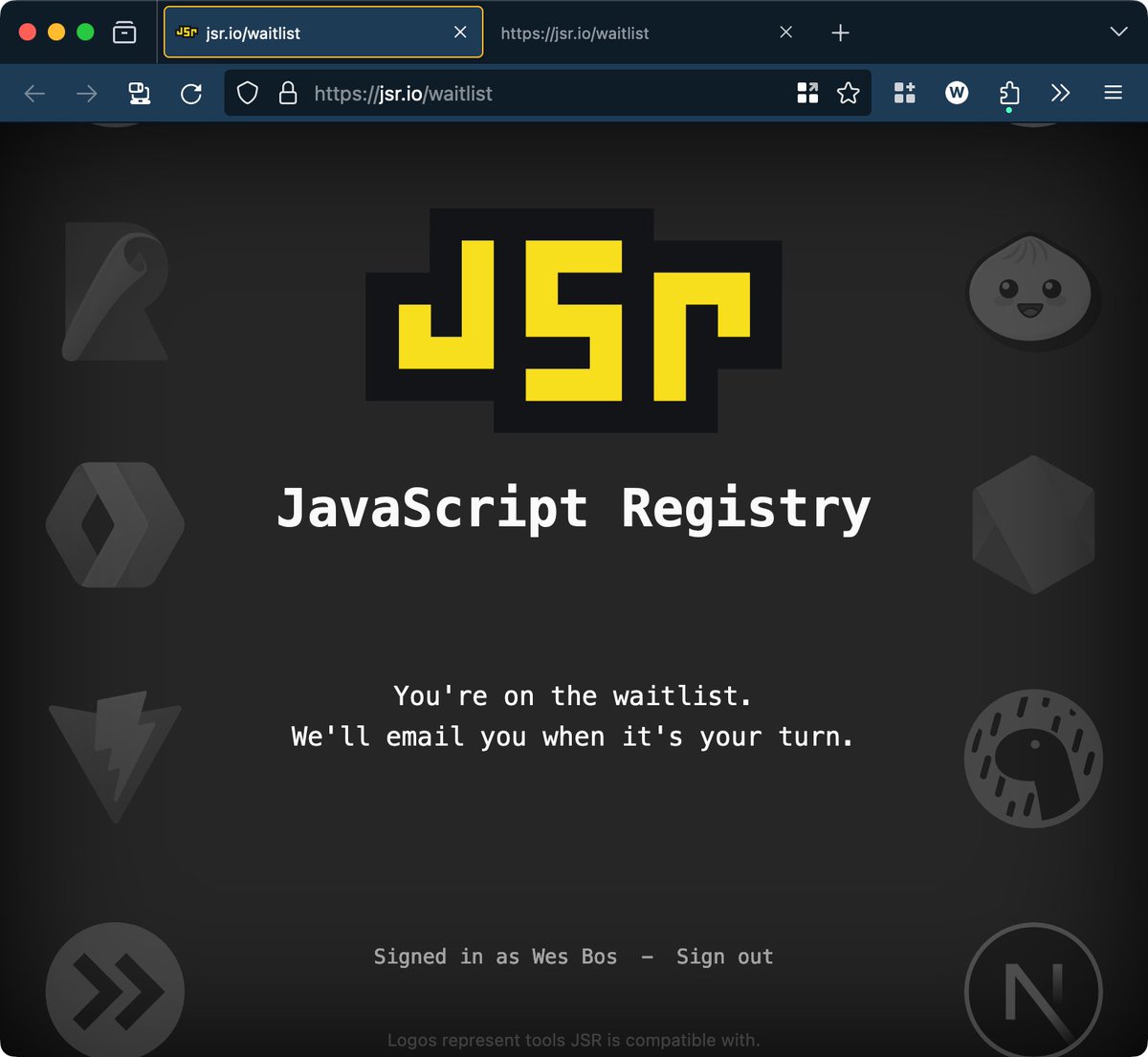Click the extensions puzzle piece icon

[x=1009, y=93]
